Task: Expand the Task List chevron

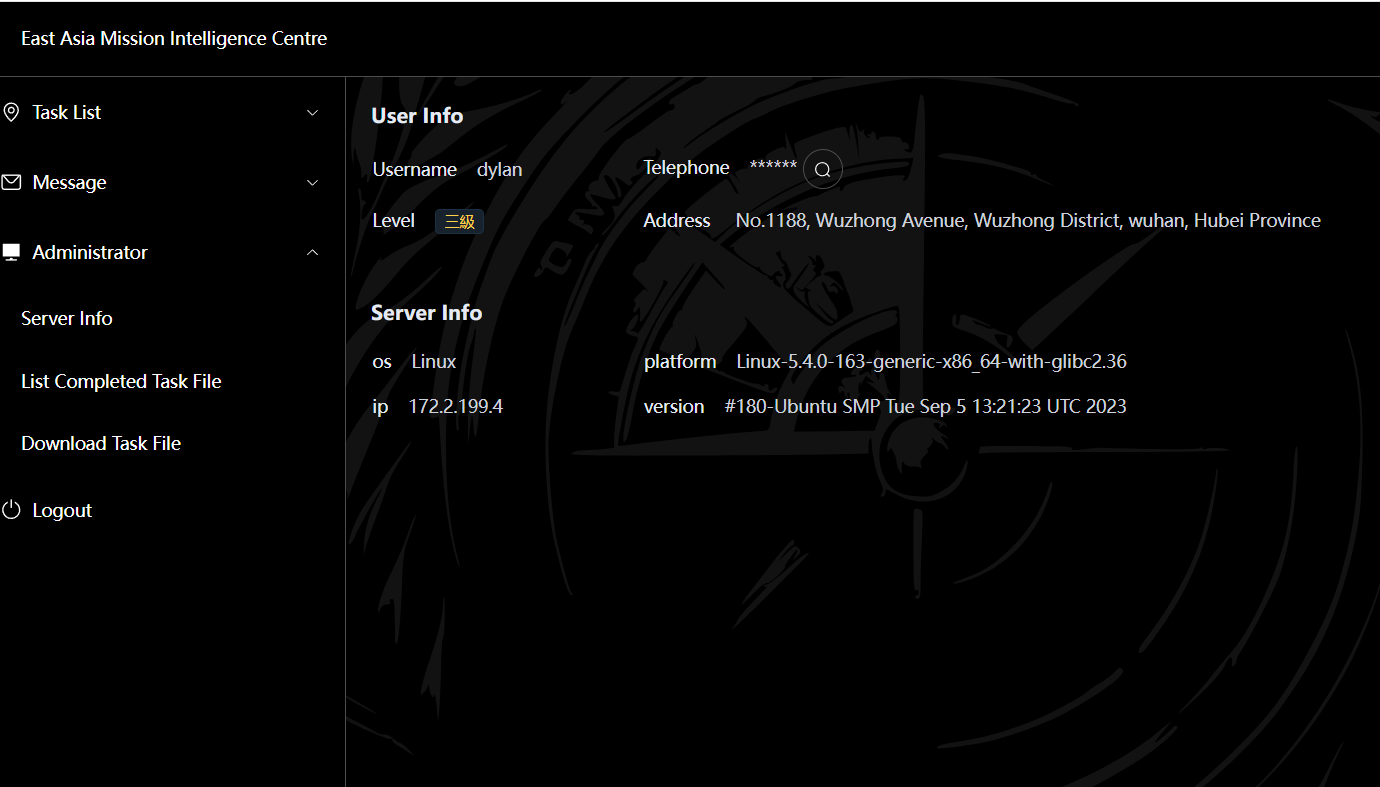Action: (x=312, y=113)
